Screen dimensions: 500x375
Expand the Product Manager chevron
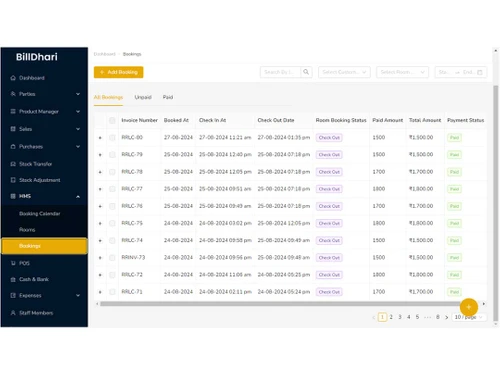pyautogui.click(x=78, y=111)
